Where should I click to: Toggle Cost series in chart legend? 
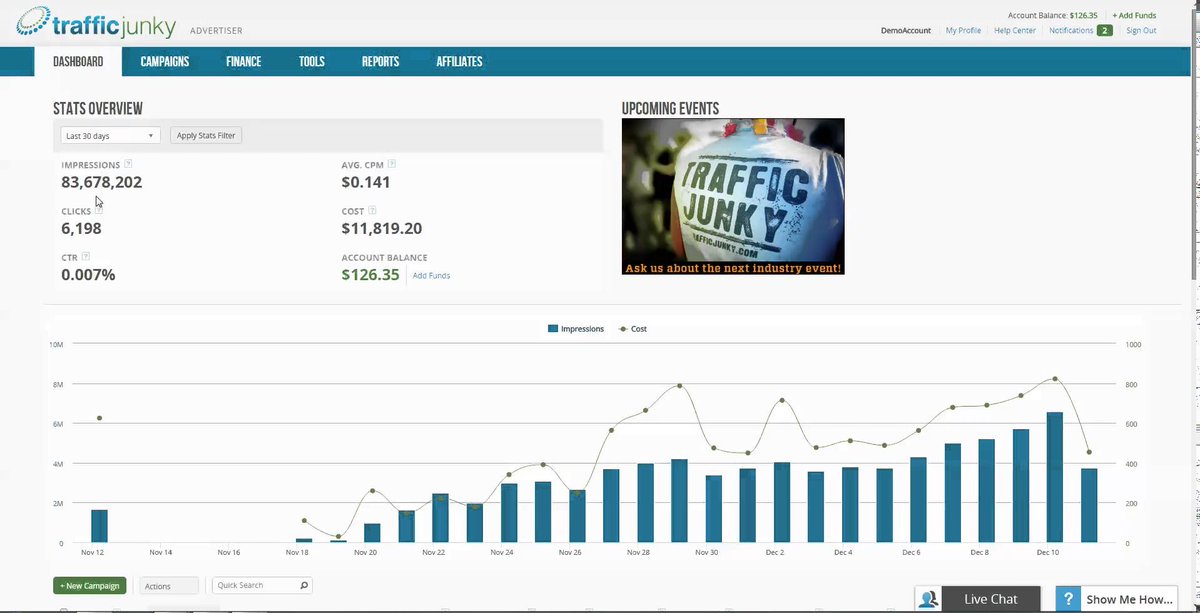pos(633,329)
